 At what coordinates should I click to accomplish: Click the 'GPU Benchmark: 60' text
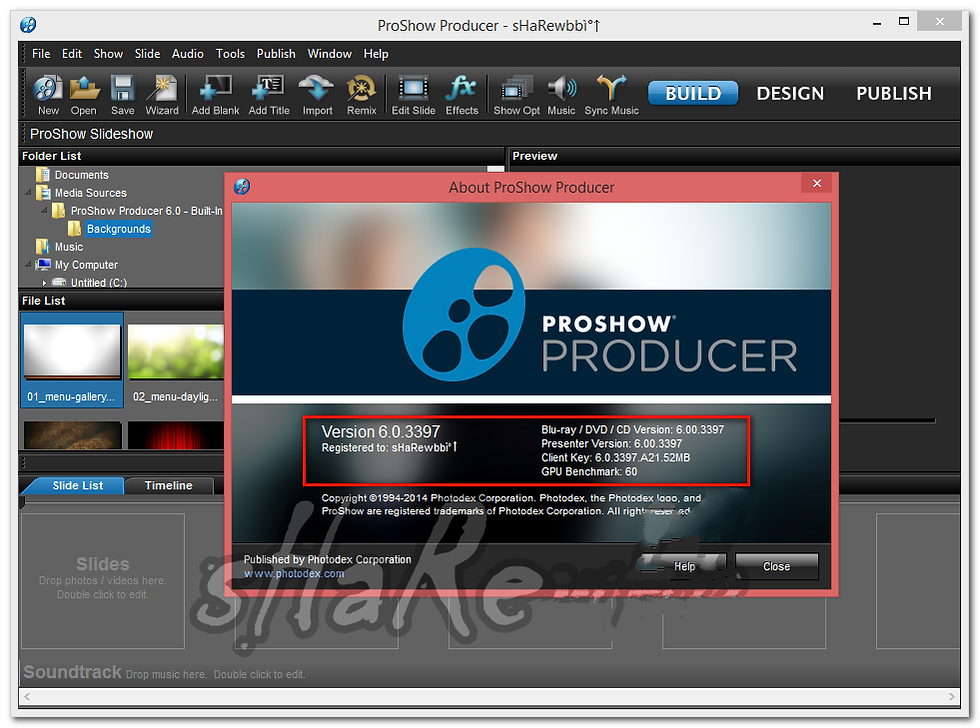click(589, 472)
